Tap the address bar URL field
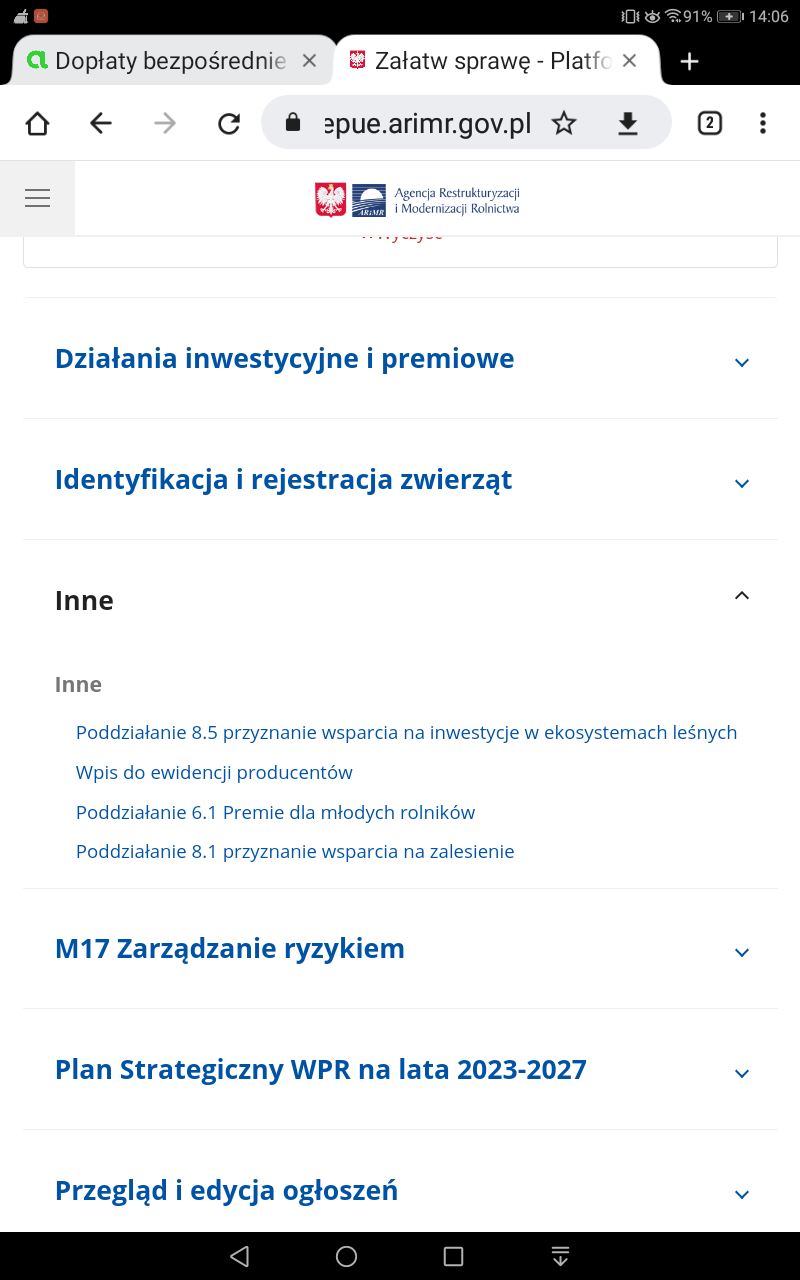This screenshot has width=800, height=1280. click(427, 123)
